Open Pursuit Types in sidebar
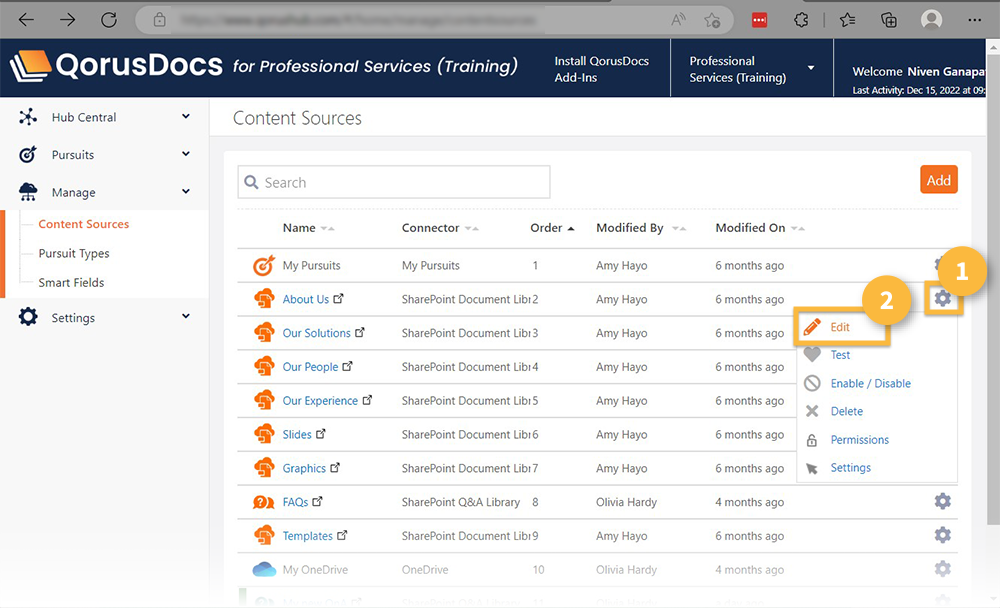 click(73, 253)
